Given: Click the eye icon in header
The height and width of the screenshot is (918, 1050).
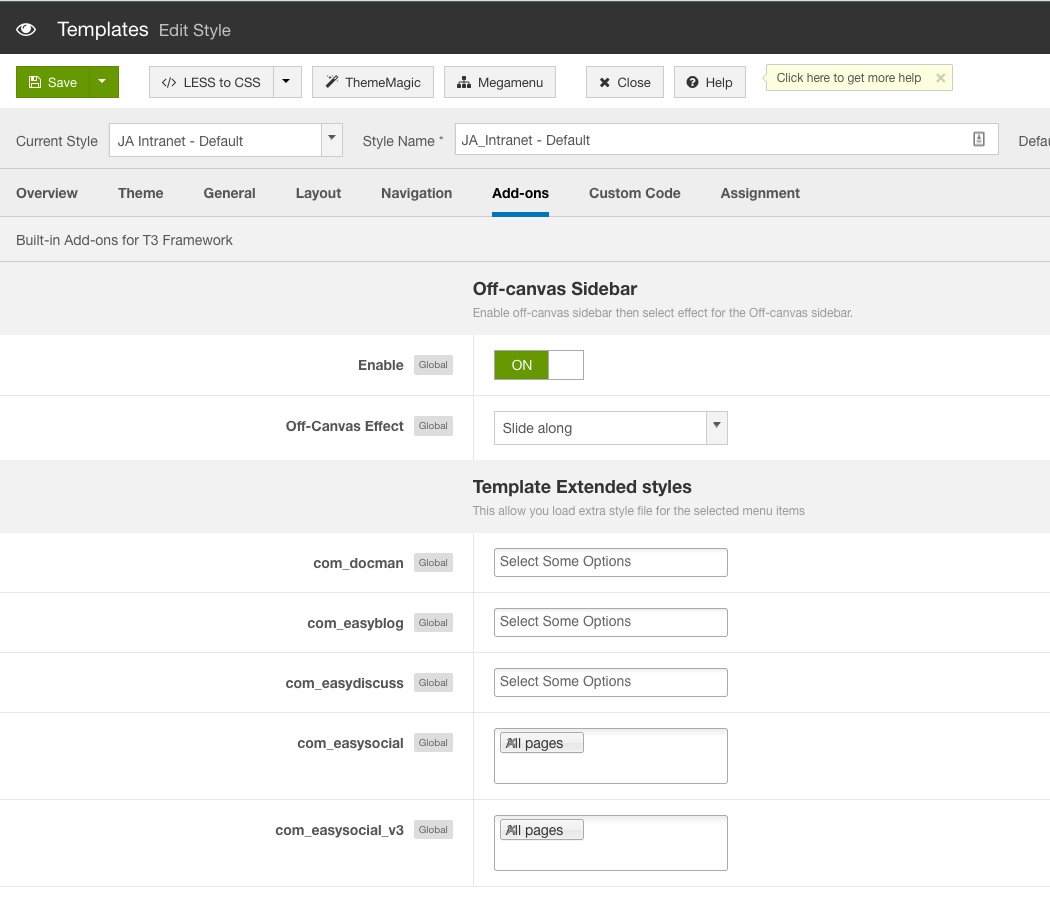Looking at the screenshot, I should click(26, 30).
